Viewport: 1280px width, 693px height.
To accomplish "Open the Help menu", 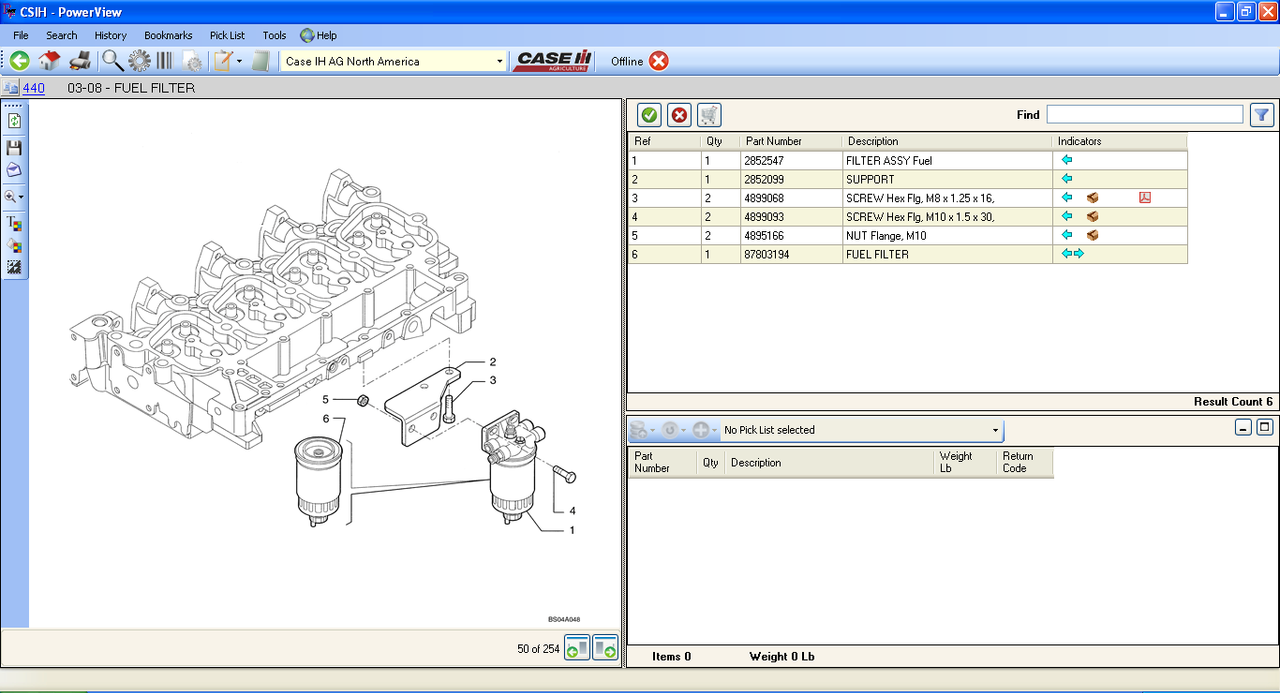I will click(319, 35).
